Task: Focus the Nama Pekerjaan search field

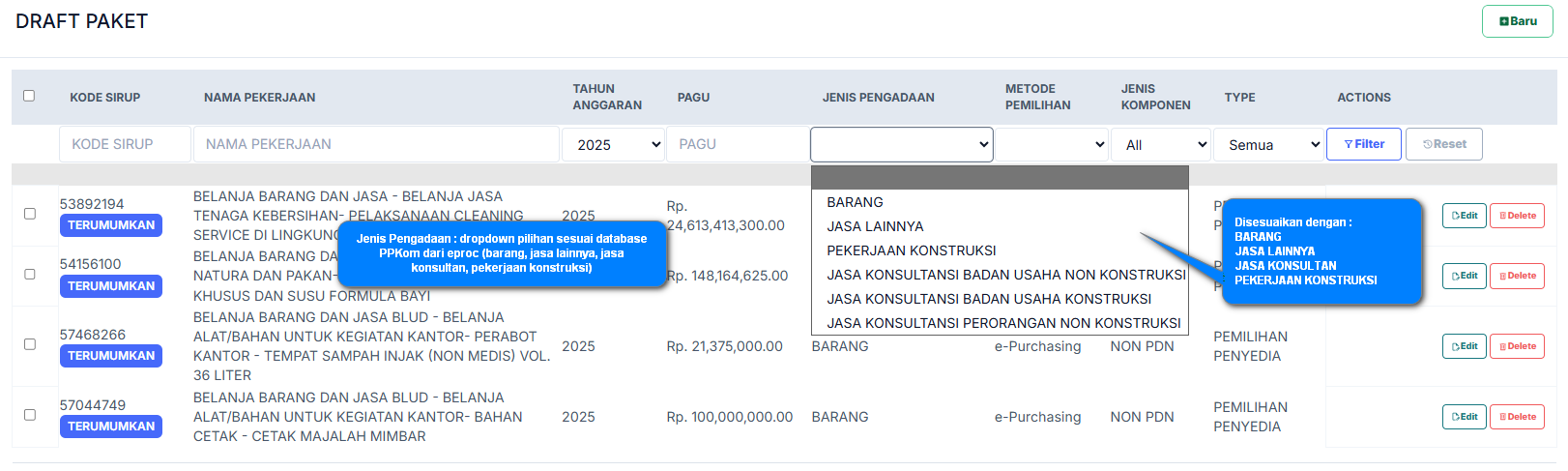Action: [376, 144]
